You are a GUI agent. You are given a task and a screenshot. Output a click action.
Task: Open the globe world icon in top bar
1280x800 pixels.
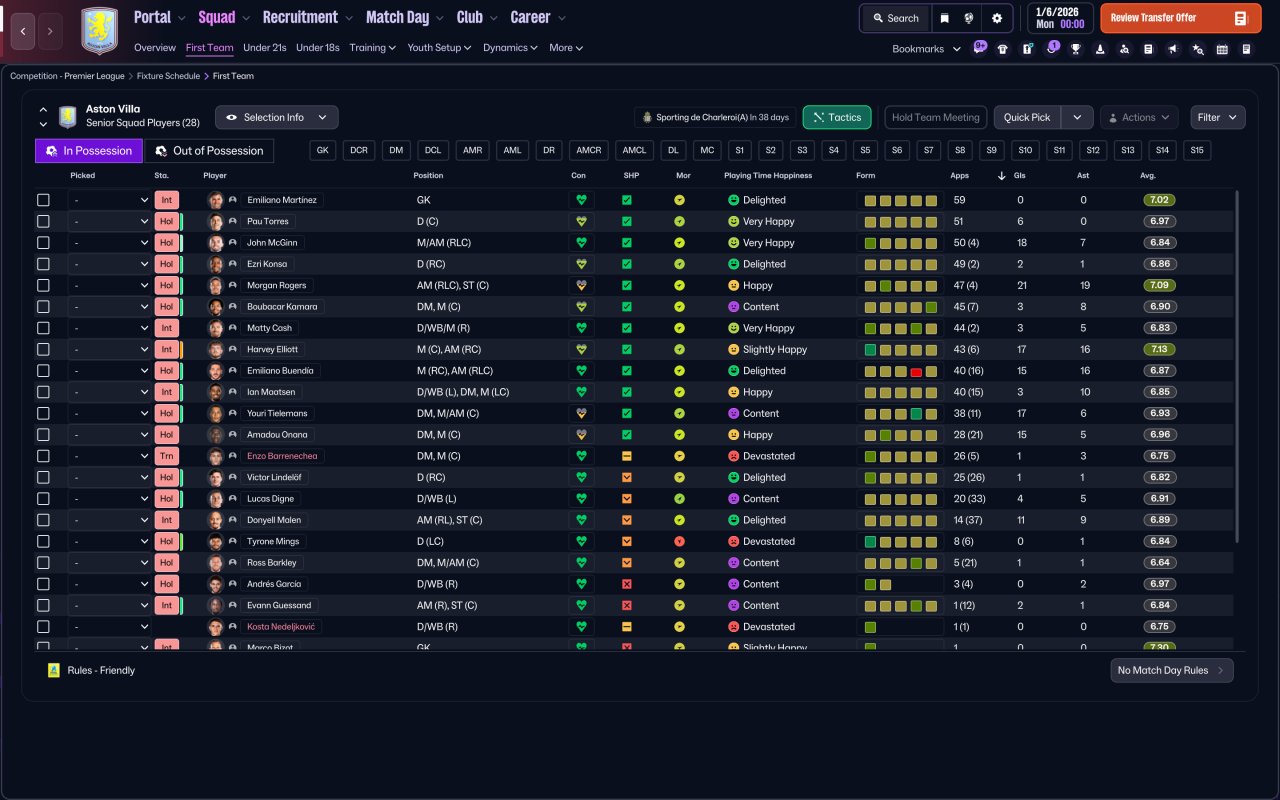[970, 18]
